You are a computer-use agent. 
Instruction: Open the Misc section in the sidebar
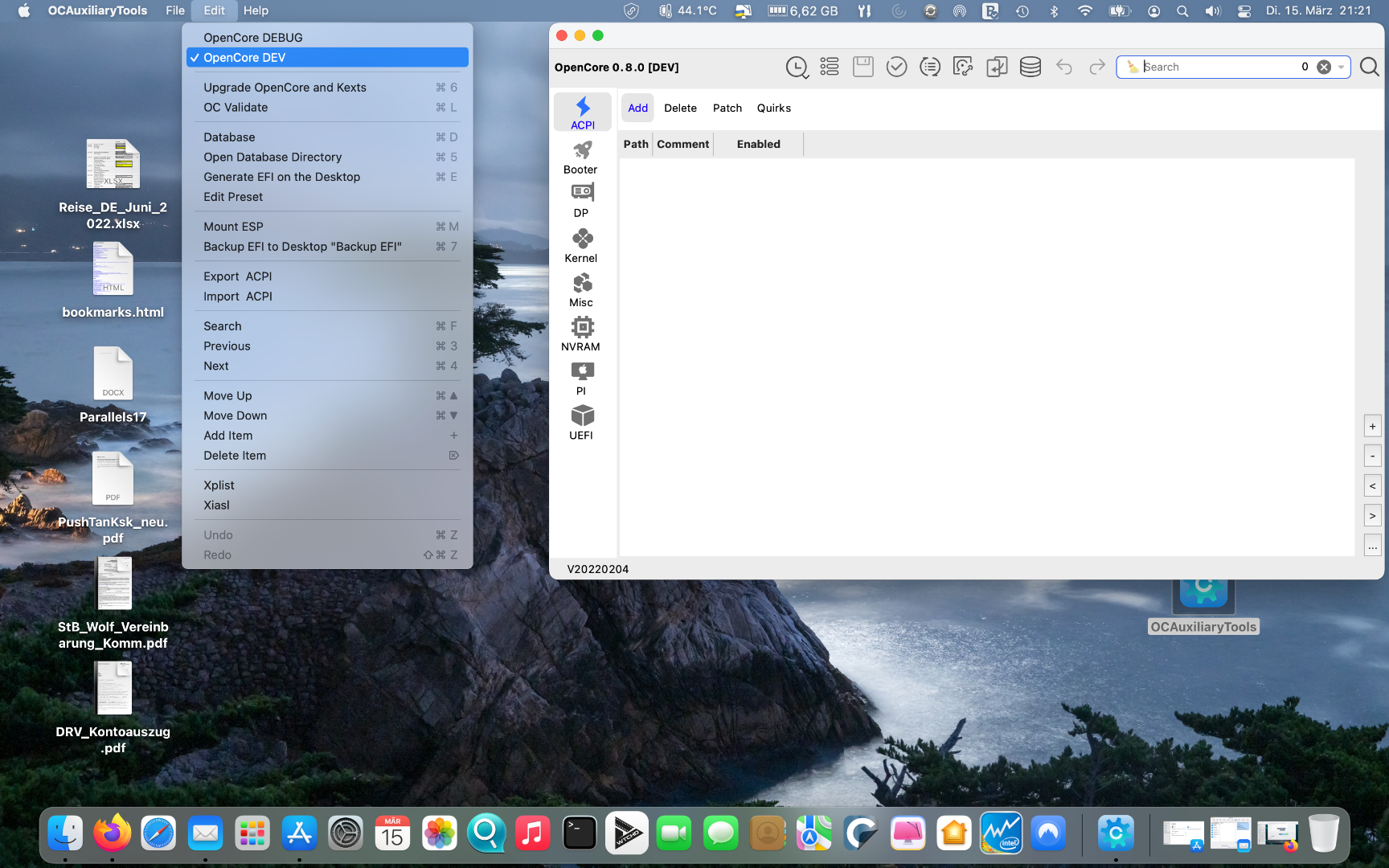tap(581, 290)
